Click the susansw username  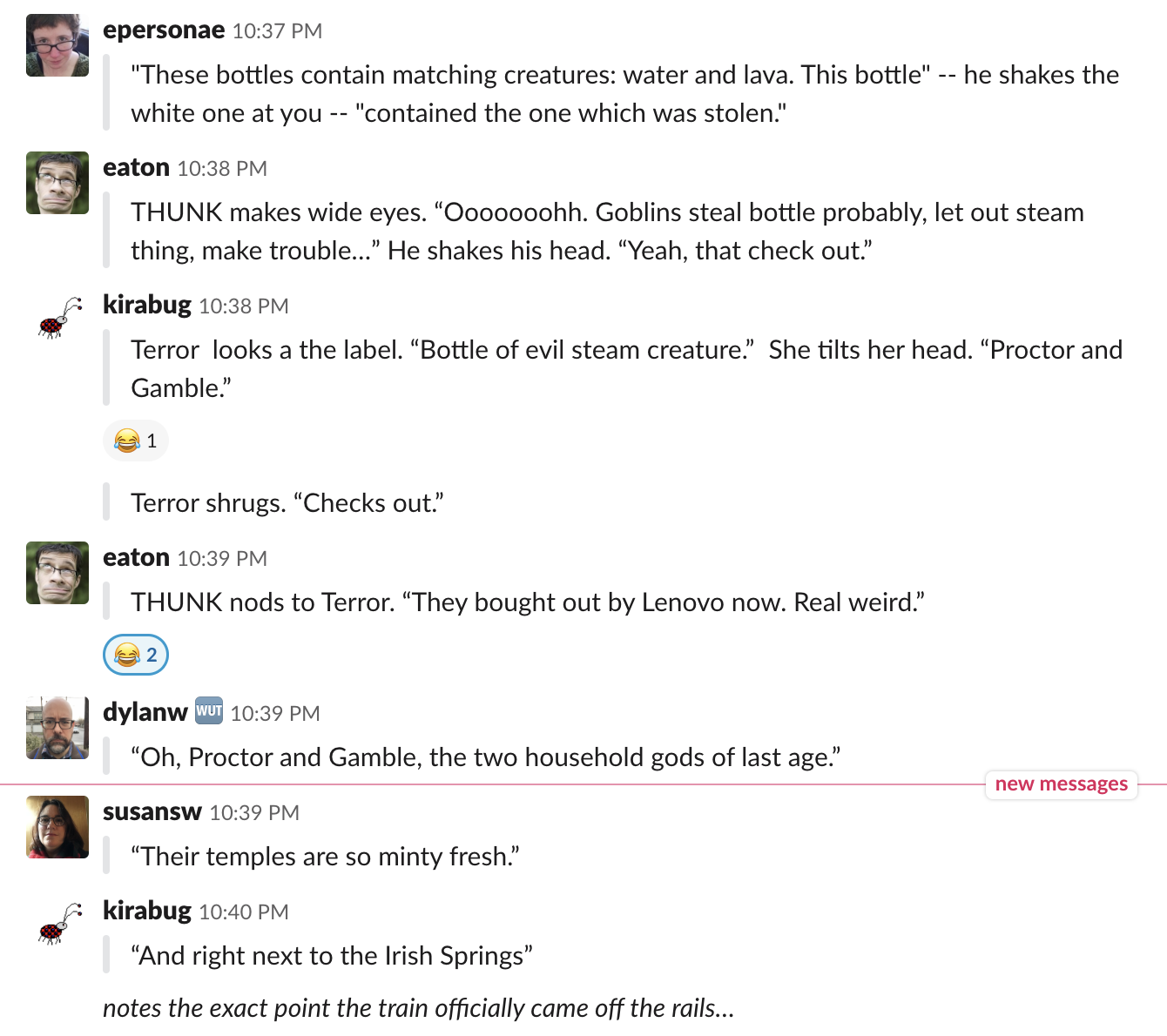click(x=152, y=811)
